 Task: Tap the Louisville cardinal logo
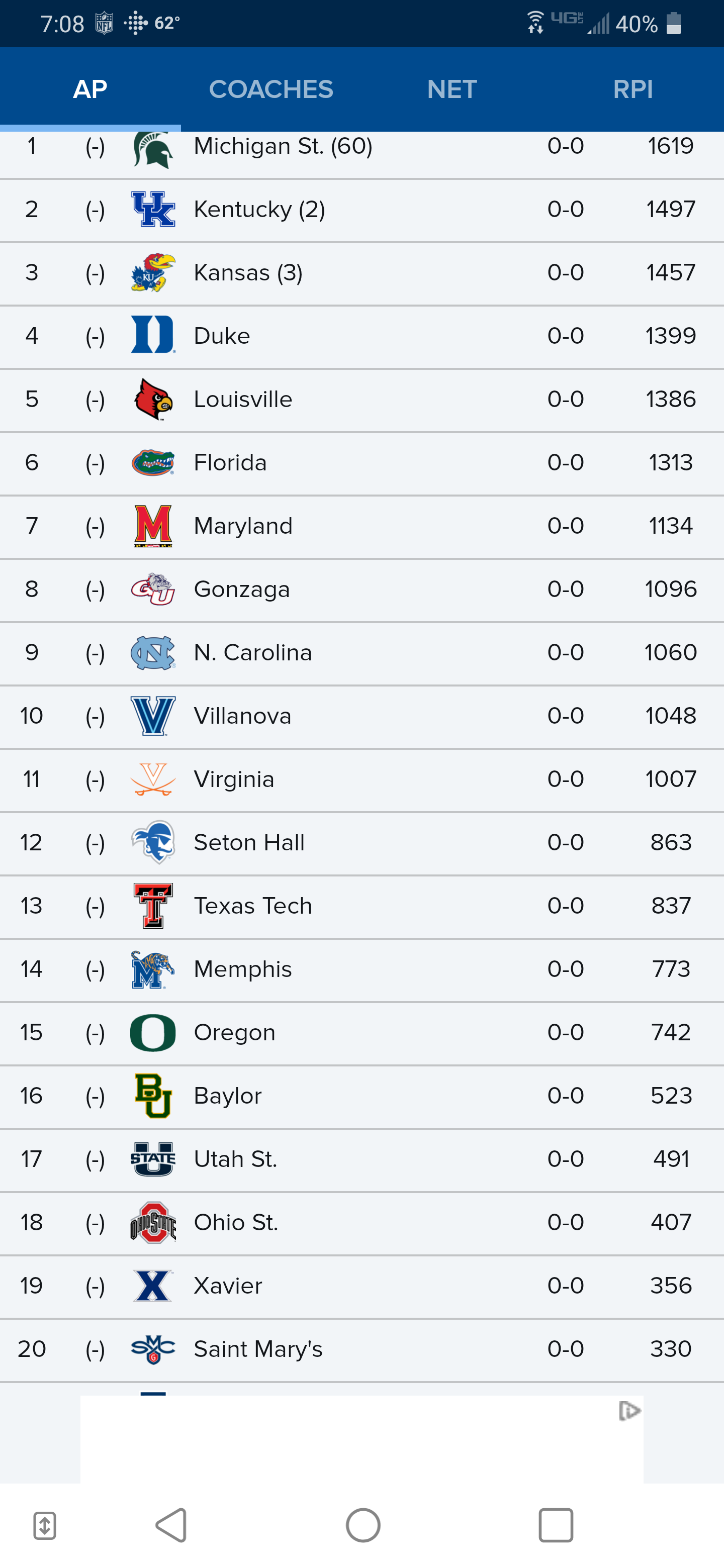pyautogui.click(x=153, y=400)
